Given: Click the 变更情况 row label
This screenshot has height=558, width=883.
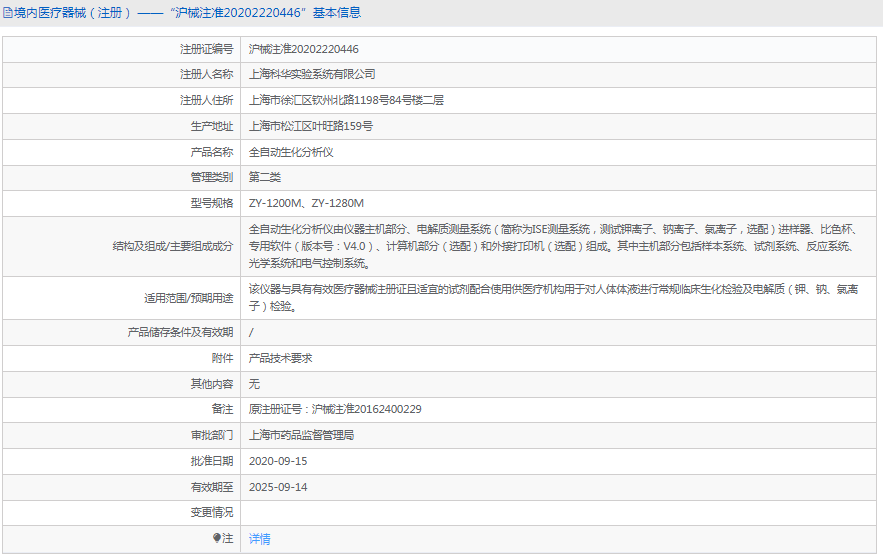Looking at the screenshot, I should [x=211, y=513].
